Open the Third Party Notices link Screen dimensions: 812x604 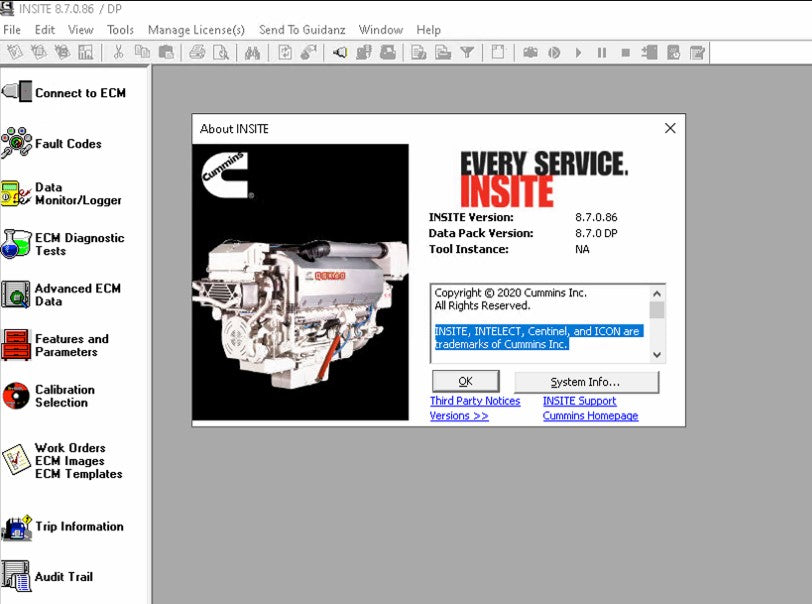pos(475,401)
